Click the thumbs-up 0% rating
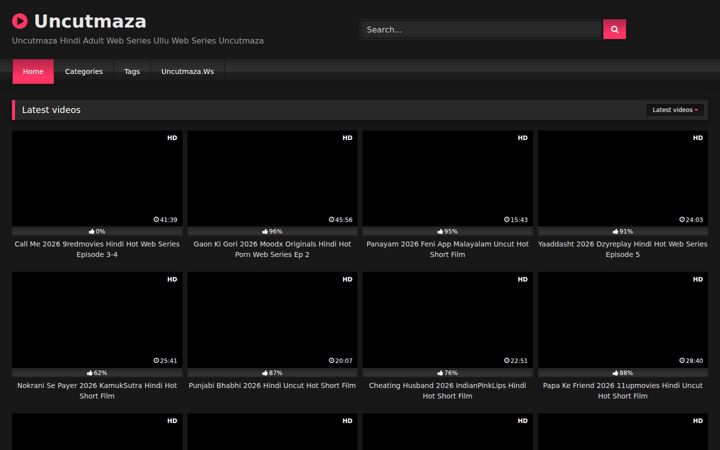 tap(97, 231)
